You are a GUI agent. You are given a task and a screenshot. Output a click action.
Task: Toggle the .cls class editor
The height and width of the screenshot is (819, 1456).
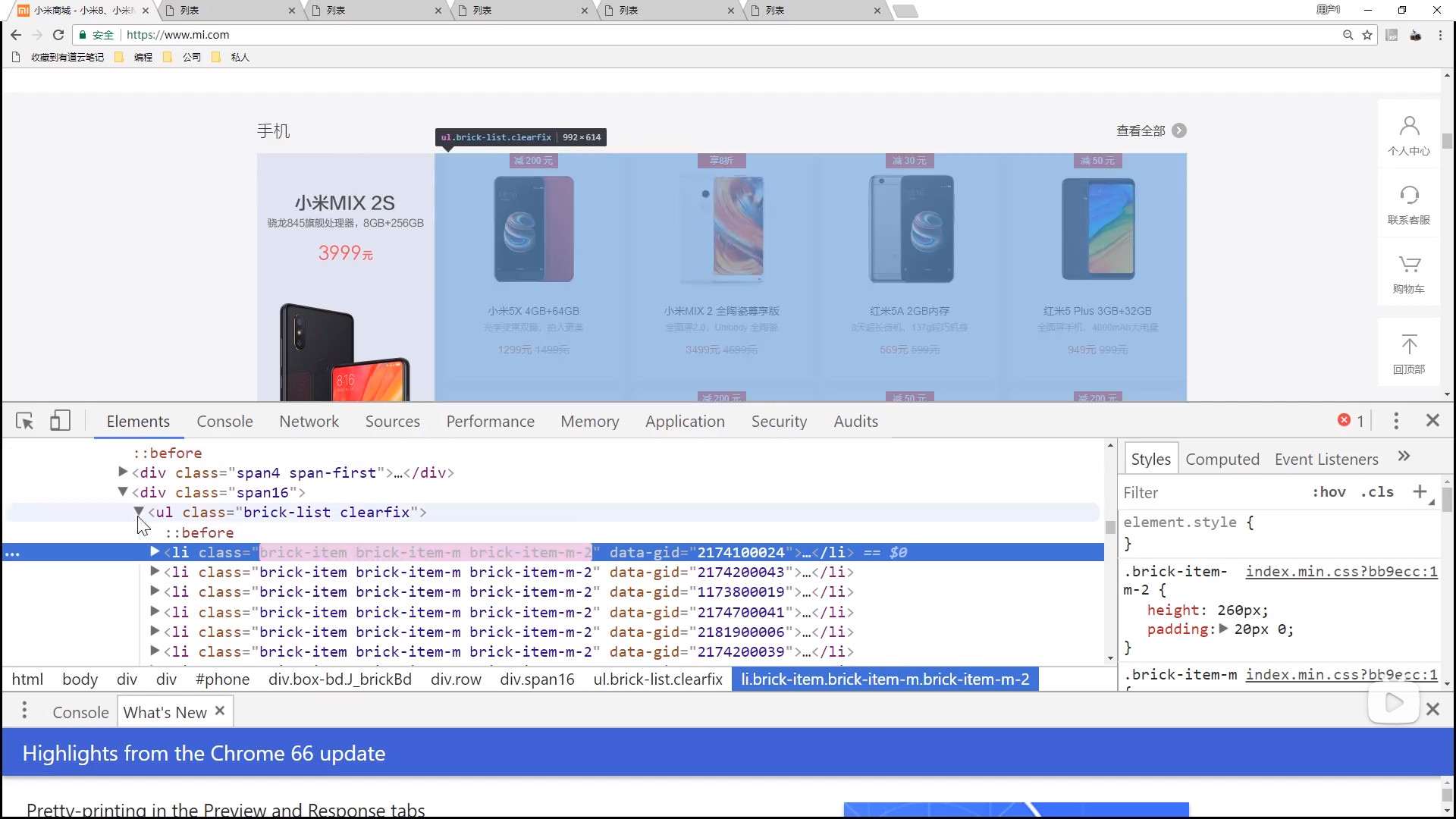click(1377, 492)
